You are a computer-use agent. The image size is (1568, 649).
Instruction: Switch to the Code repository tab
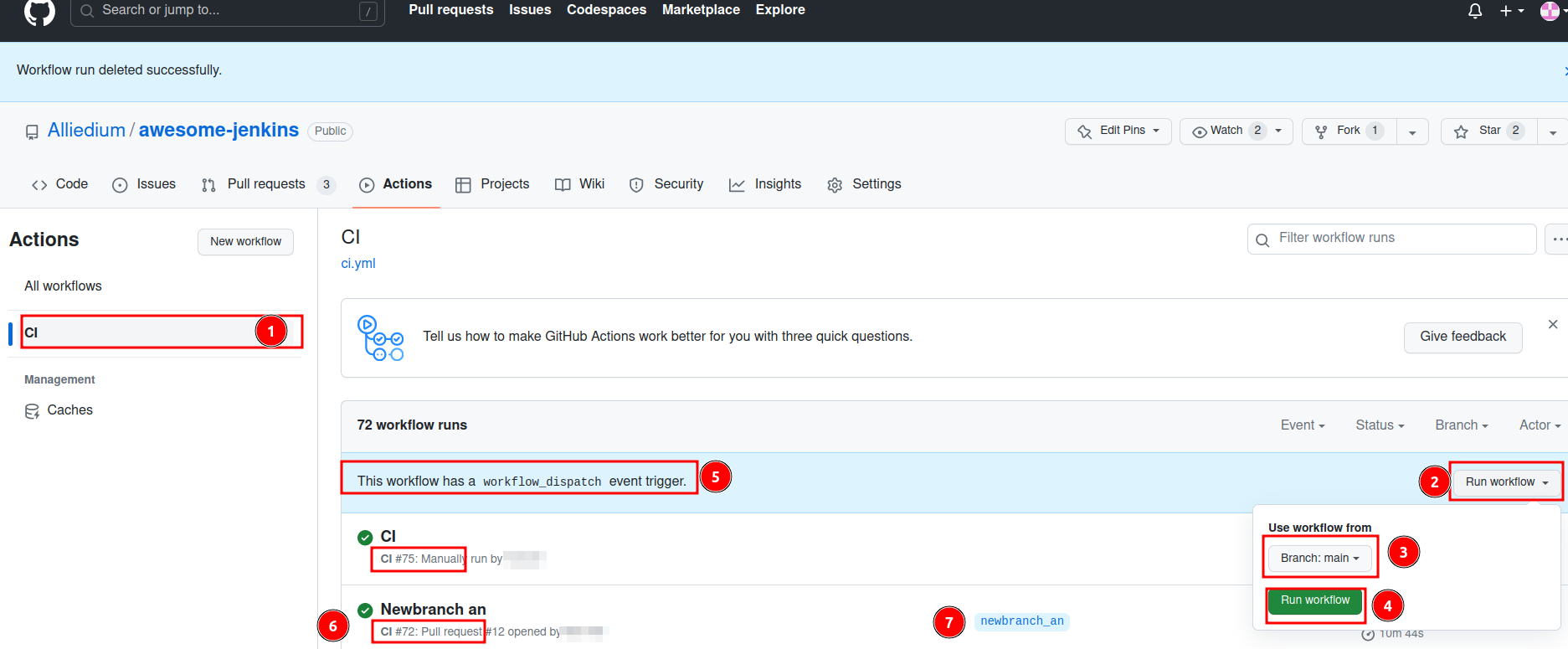tap(59, 184)
